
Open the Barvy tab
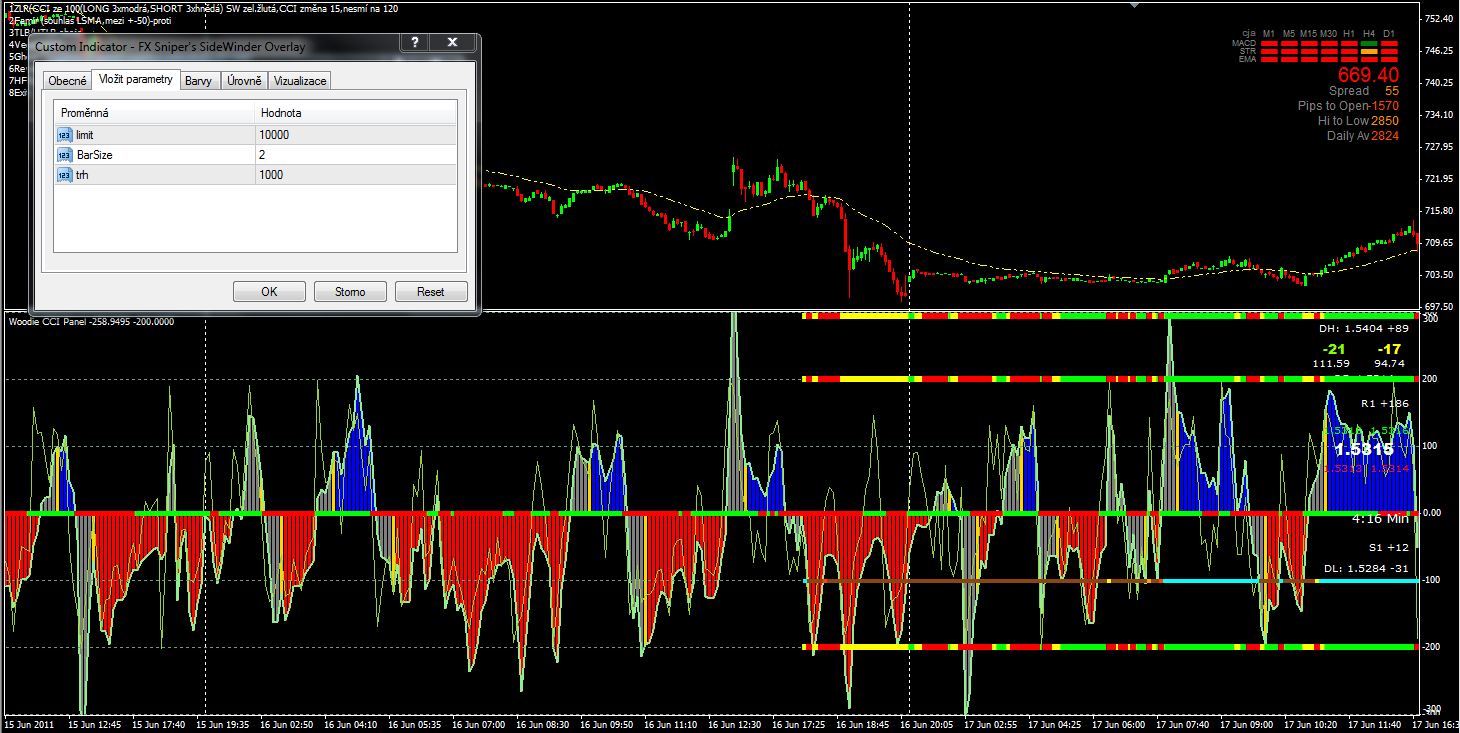[200, 81]
